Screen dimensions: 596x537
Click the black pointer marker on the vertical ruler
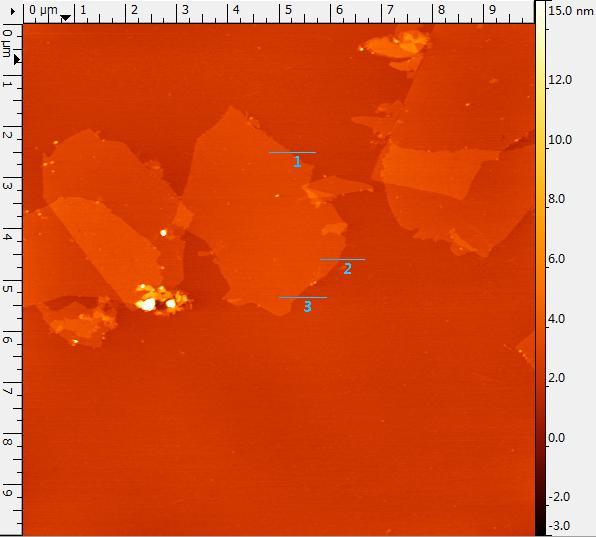click(17, 59)
